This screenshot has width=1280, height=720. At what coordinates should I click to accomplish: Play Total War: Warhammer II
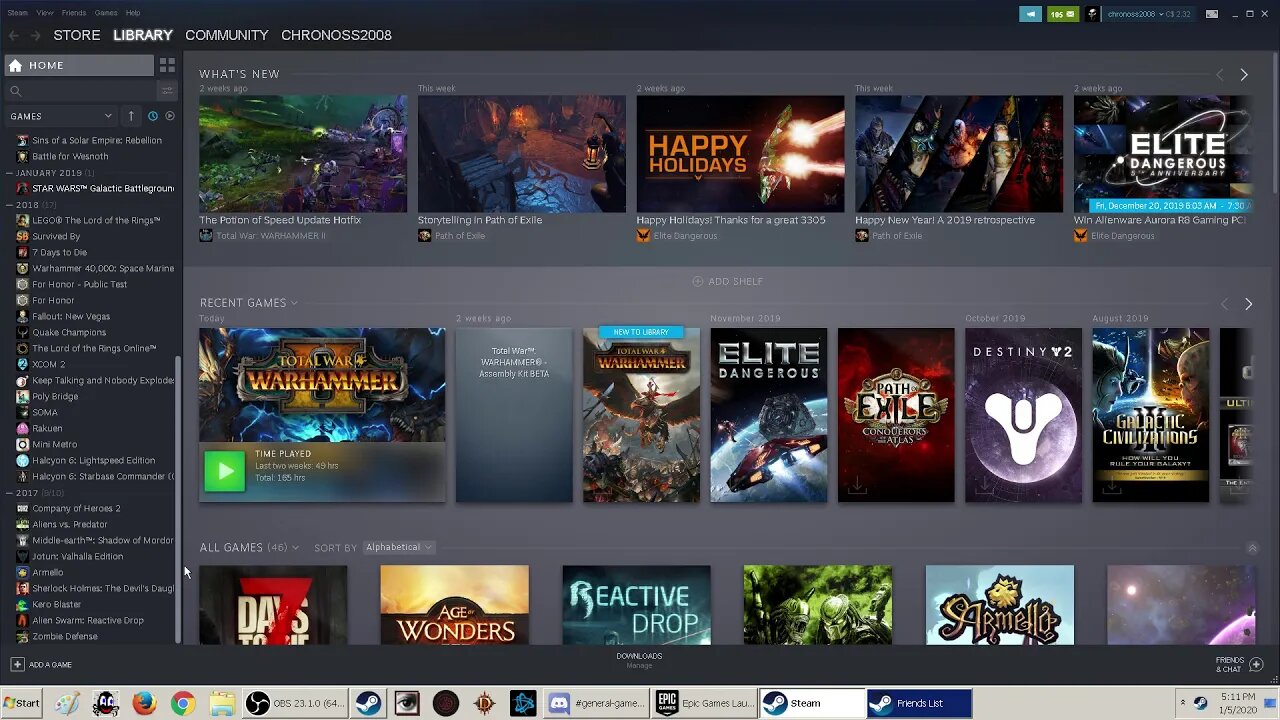(x=225, y=471)
